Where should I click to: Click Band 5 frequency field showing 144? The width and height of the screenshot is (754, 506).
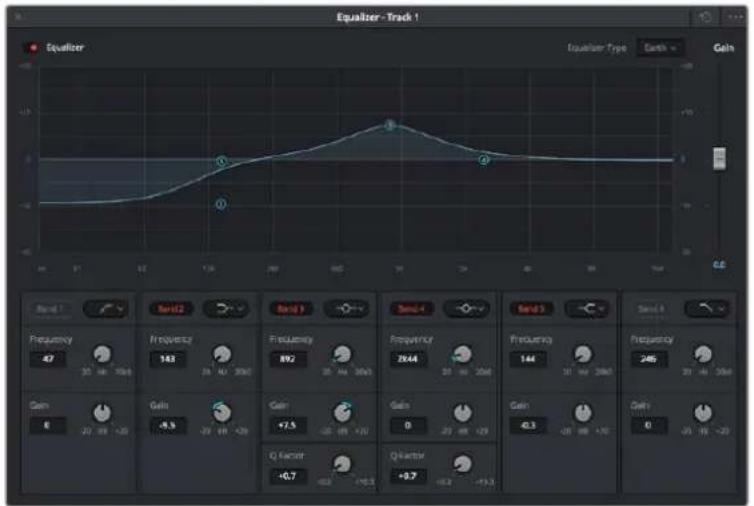coord(528,359)
